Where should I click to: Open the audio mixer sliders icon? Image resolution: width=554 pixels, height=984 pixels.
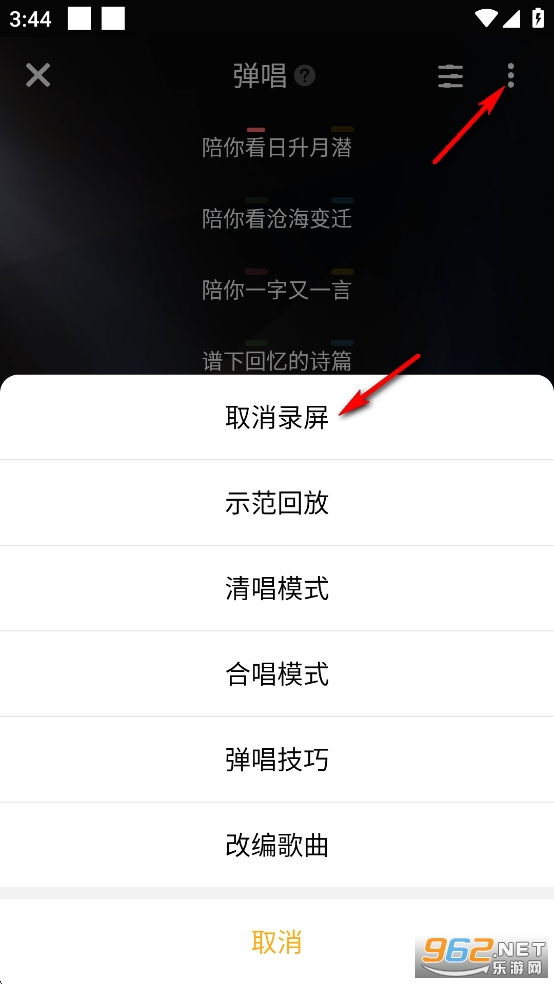[450, 76]
